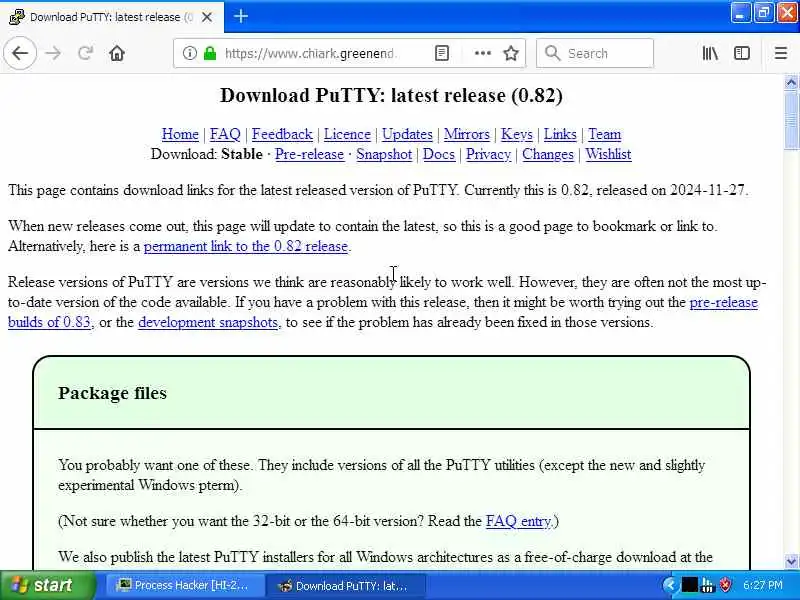
Task: Click the network activity tray icon
Action: click(708, 585)
